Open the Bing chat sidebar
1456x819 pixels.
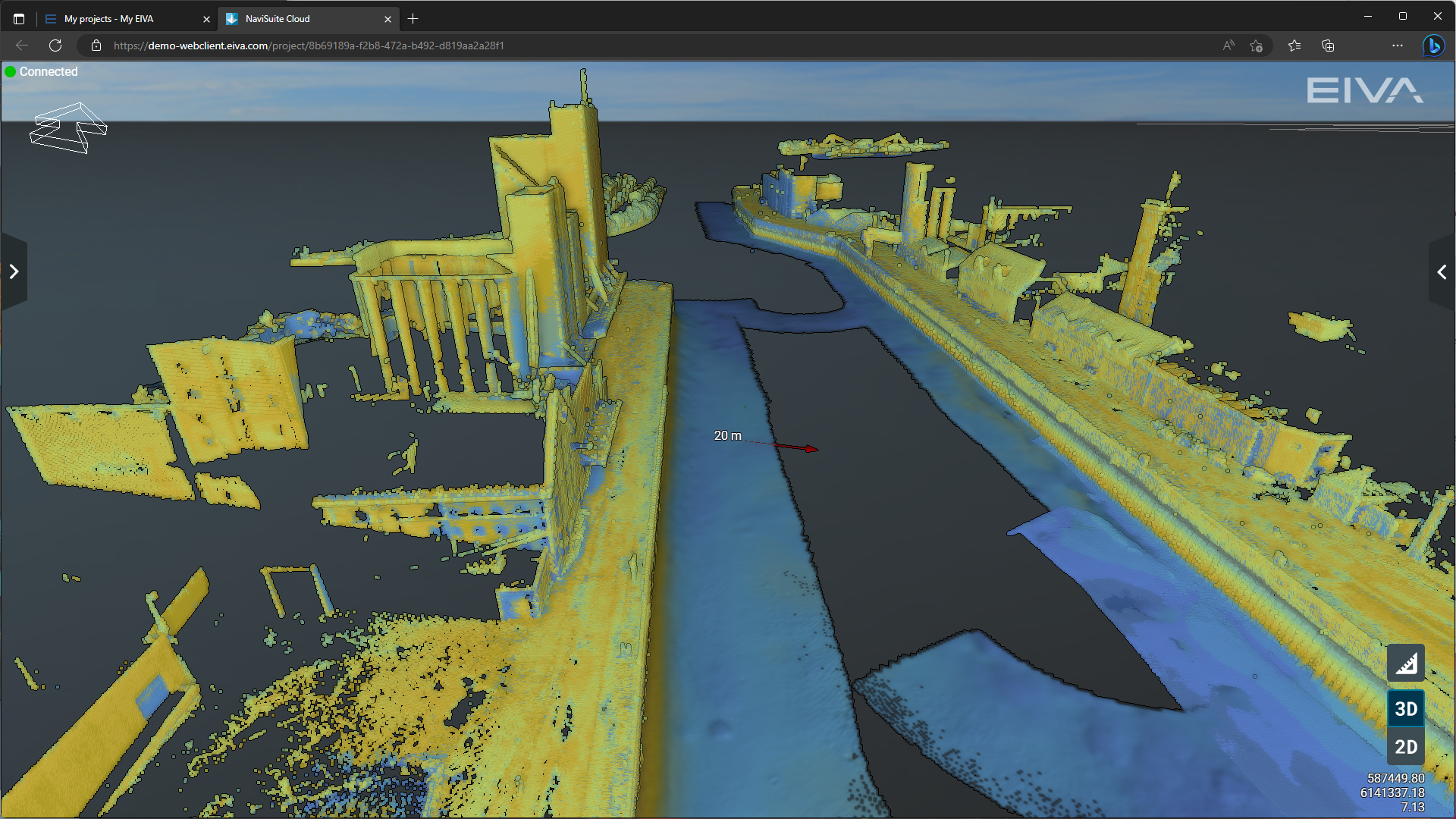click(1432, 45)
